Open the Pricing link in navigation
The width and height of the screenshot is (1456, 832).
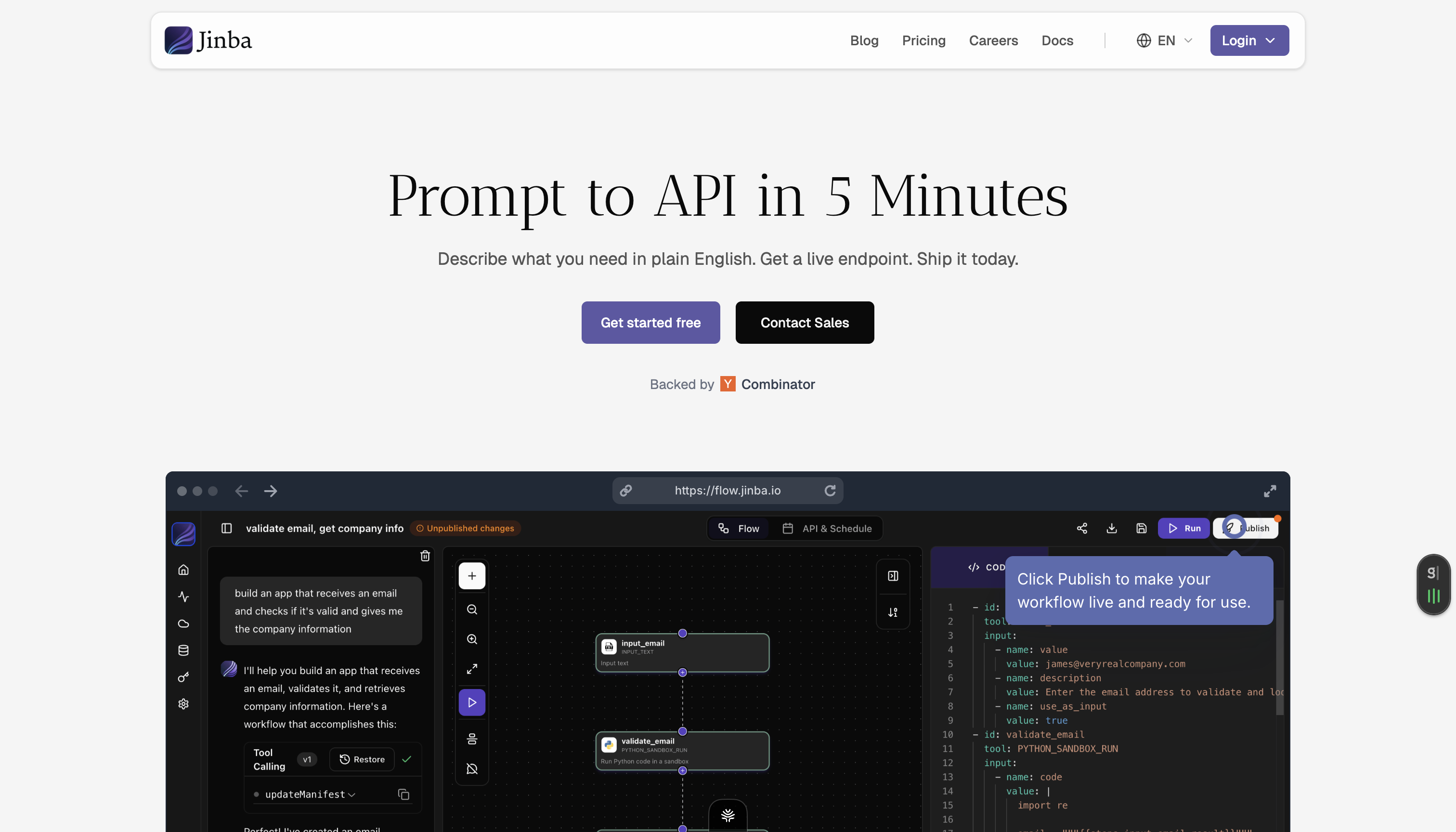[923, 40]
